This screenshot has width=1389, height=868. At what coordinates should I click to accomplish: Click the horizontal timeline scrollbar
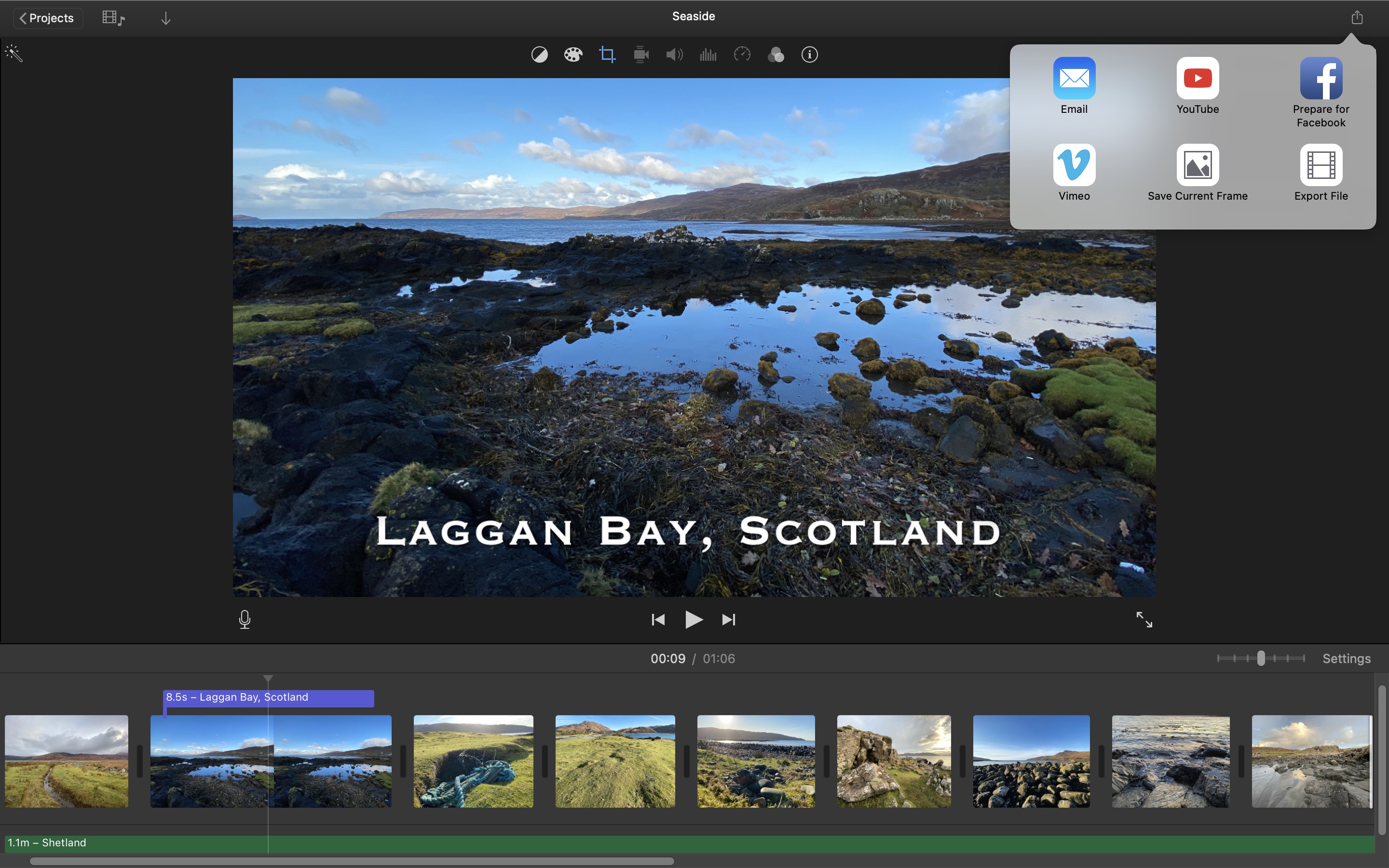[352, 861]
